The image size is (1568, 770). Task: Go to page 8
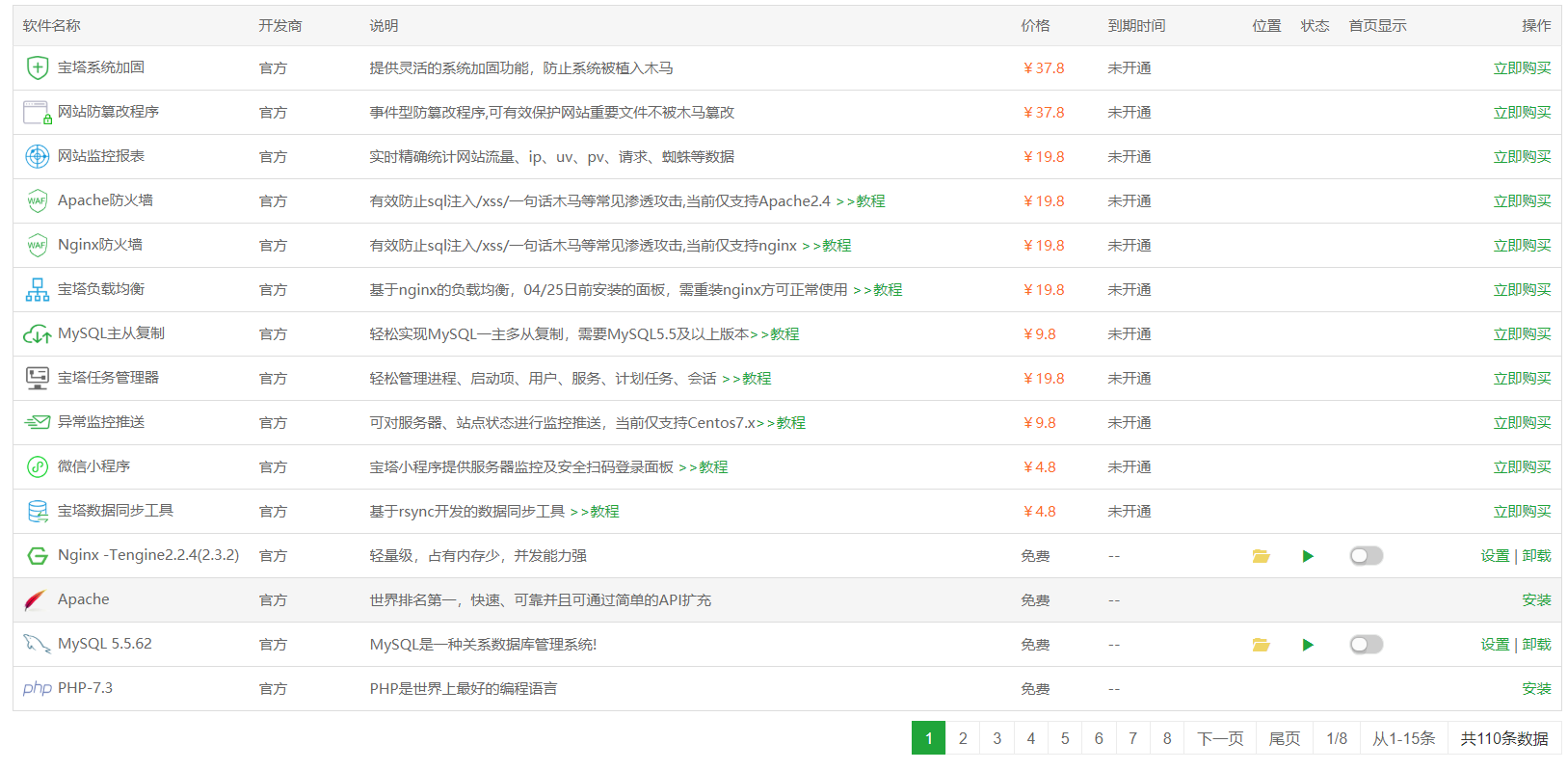point(1167,738)
